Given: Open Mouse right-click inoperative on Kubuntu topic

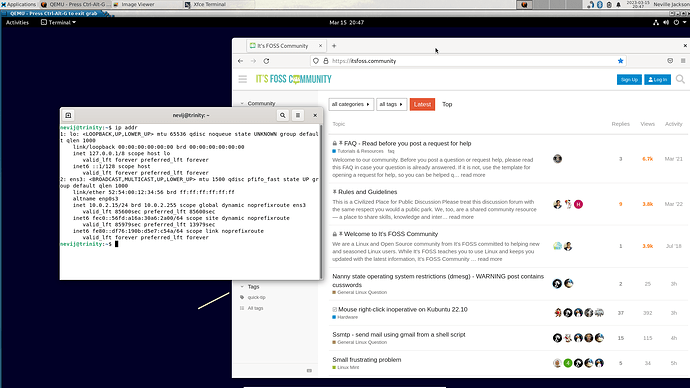Looking at the screenshot, I should tap(403, 309).
